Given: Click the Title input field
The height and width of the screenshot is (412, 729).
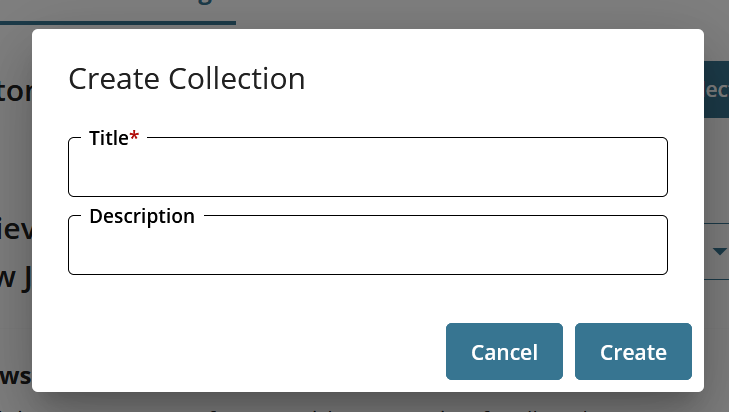Looking at the screenshot, I should tap(367, 172).
